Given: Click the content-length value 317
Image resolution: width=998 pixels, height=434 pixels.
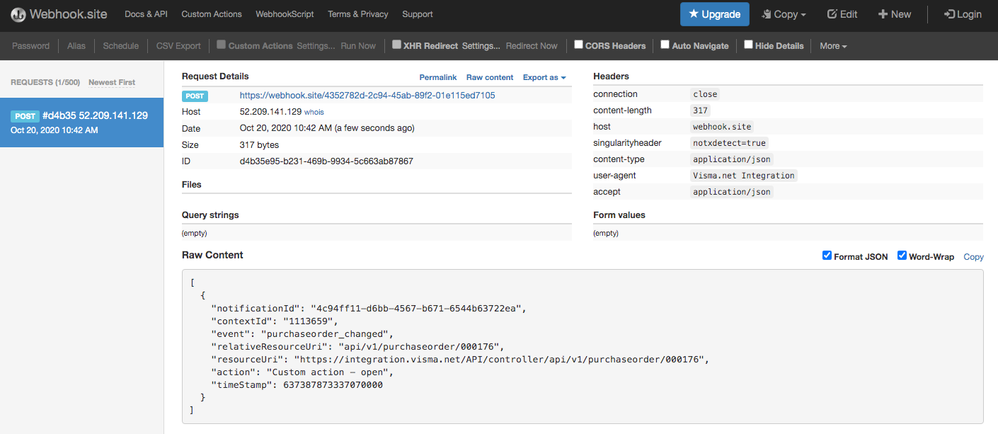Looking at the screenshot, I should [x=700, y=111].
